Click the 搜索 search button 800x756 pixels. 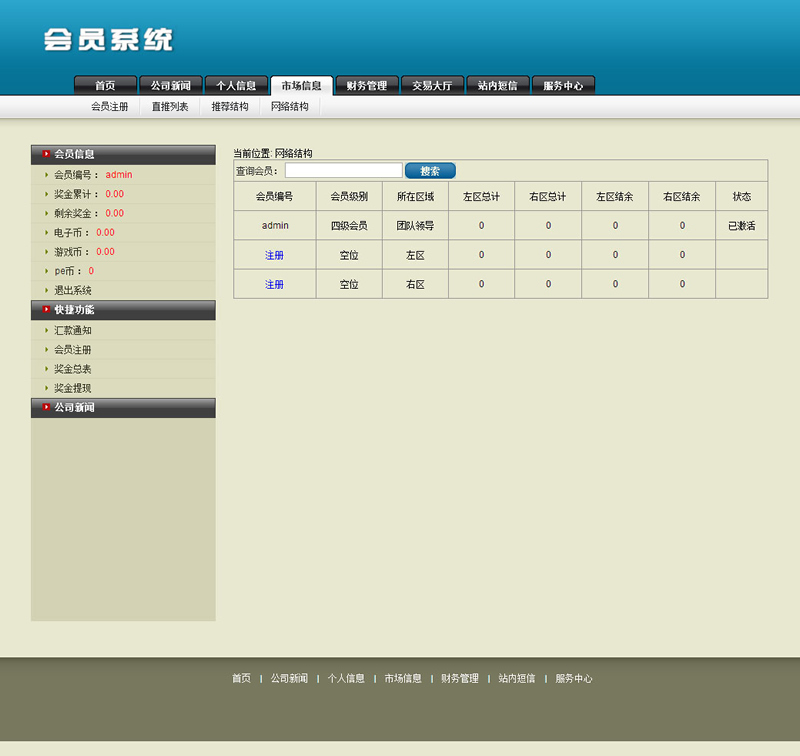click(430, 170)
